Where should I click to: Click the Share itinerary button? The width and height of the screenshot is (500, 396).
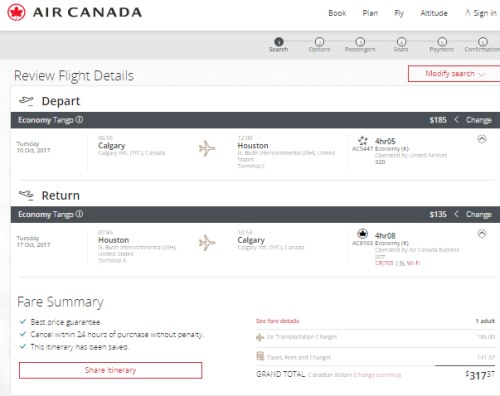click(110, 370)
